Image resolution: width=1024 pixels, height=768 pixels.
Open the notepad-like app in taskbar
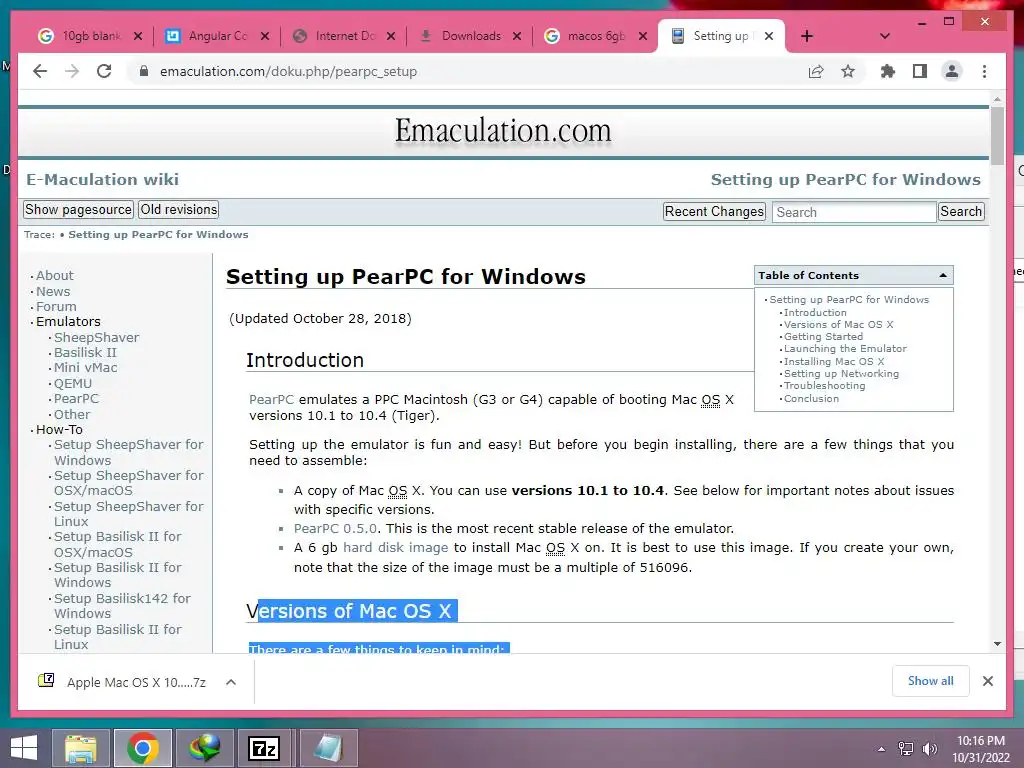tap(328, 748)
